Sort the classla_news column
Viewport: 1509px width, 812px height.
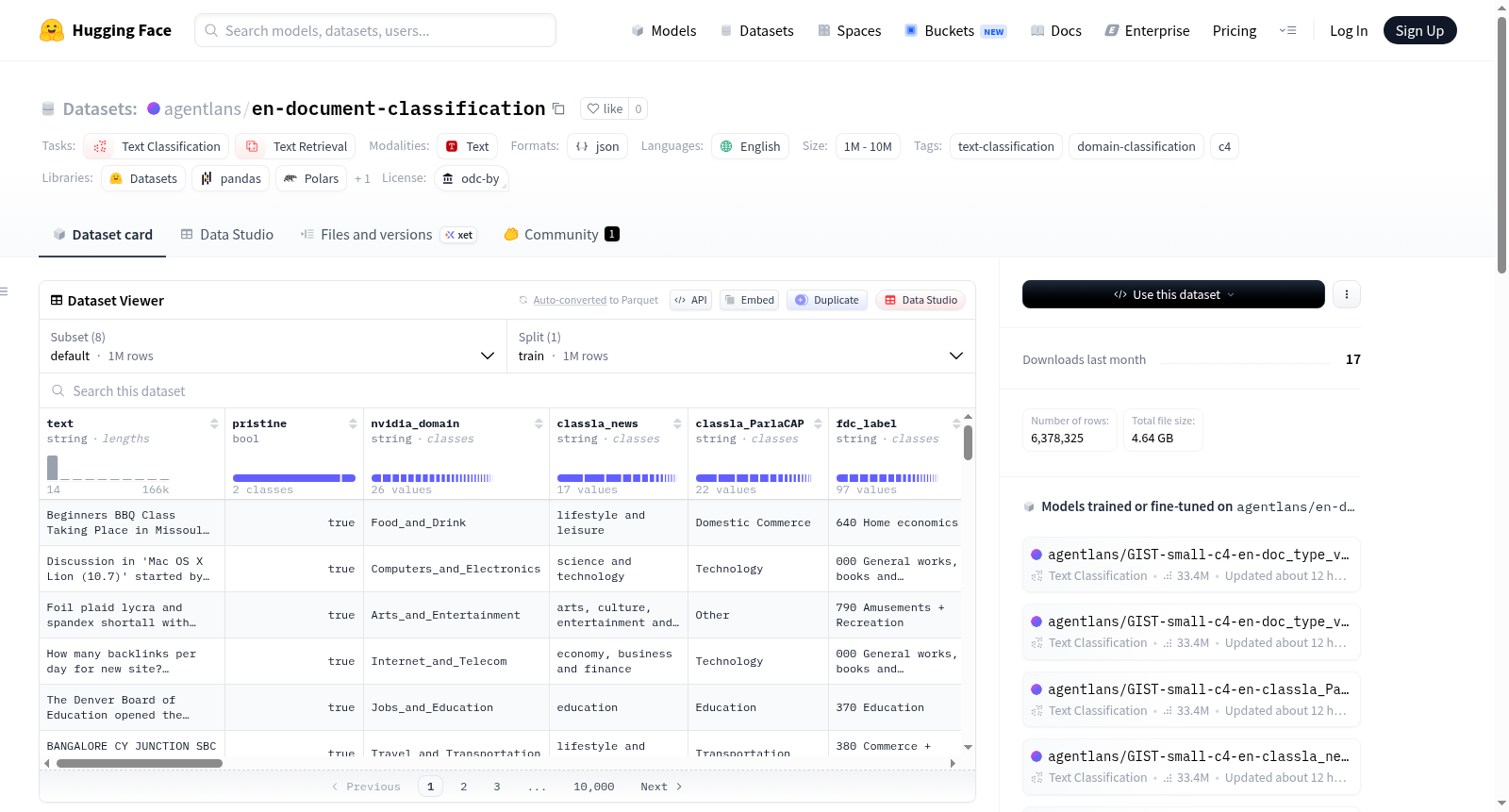click(x=677, y=423)
